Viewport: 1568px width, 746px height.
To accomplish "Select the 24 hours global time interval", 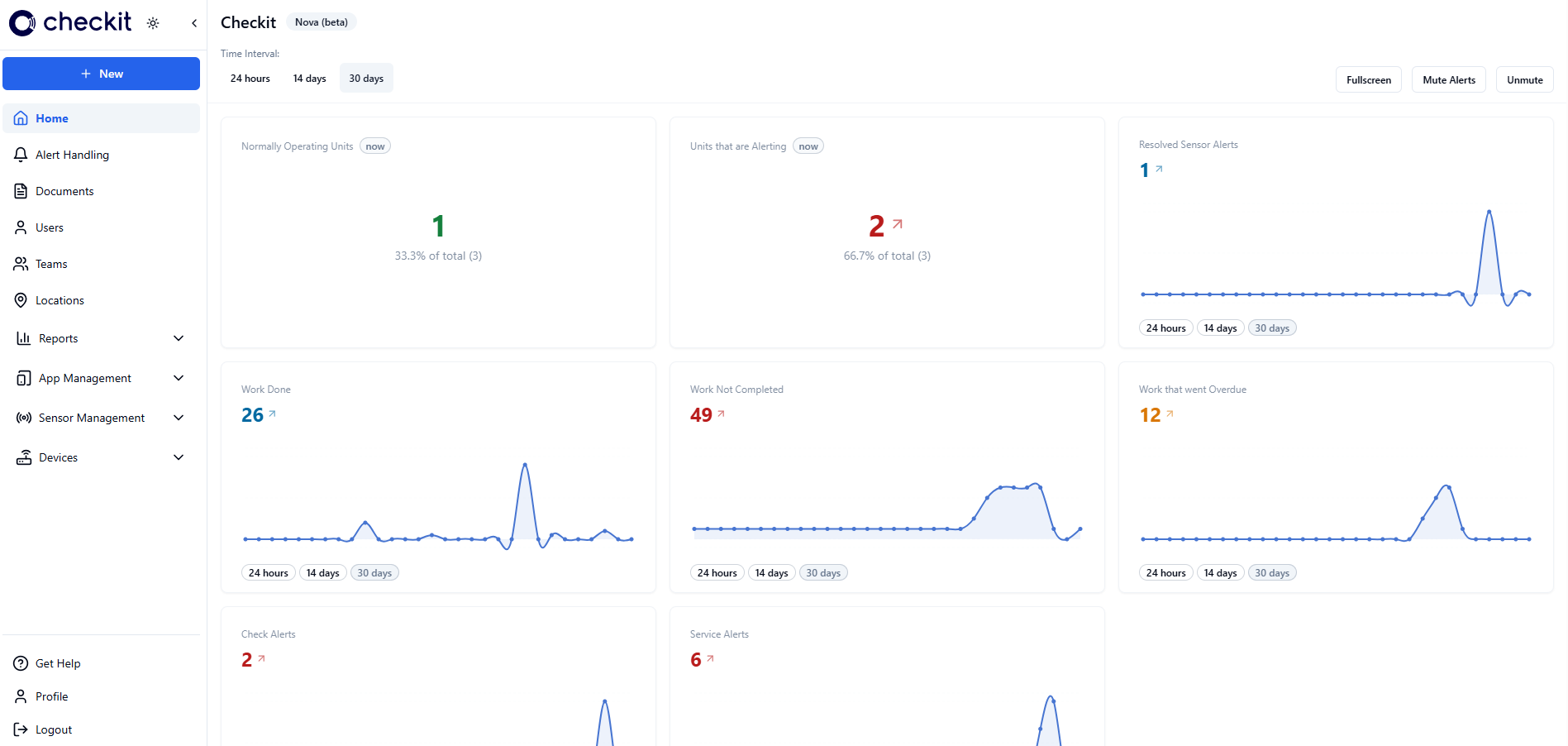I will tap(250, 79).
